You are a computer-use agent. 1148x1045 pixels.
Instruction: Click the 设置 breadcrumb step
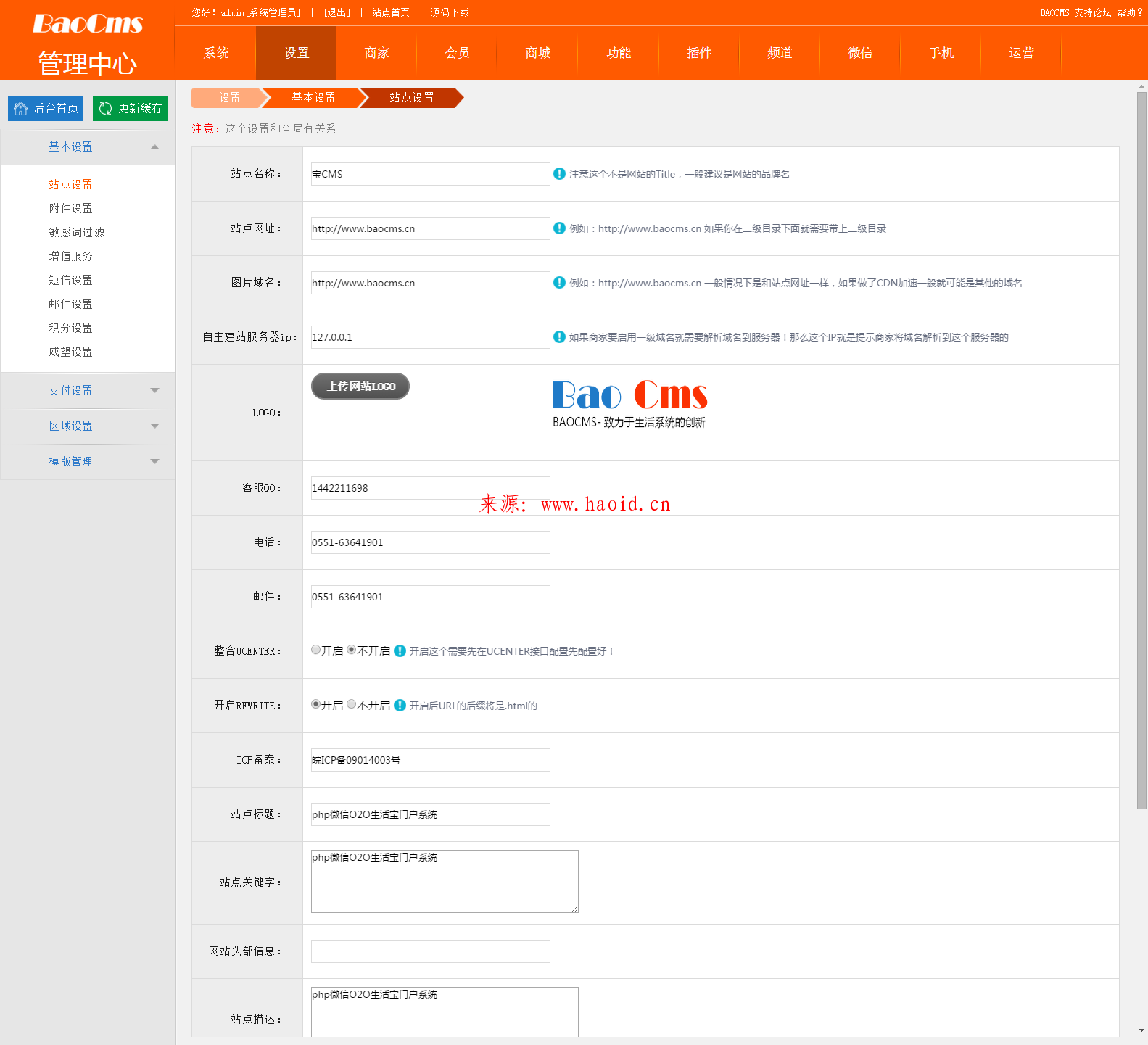229,98
